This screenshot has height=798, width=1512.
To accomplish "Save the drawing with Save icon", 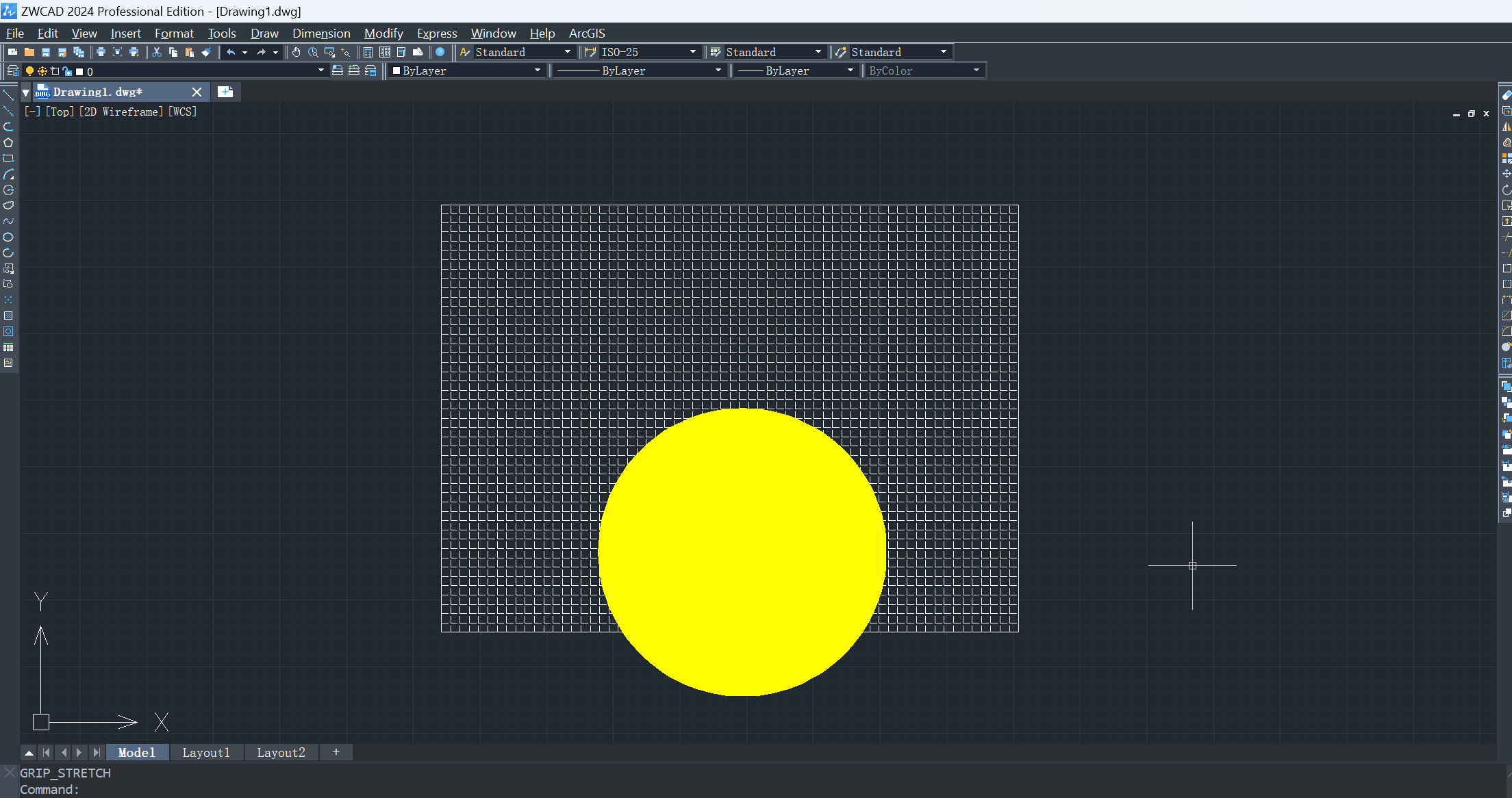I will click(46, 52).
